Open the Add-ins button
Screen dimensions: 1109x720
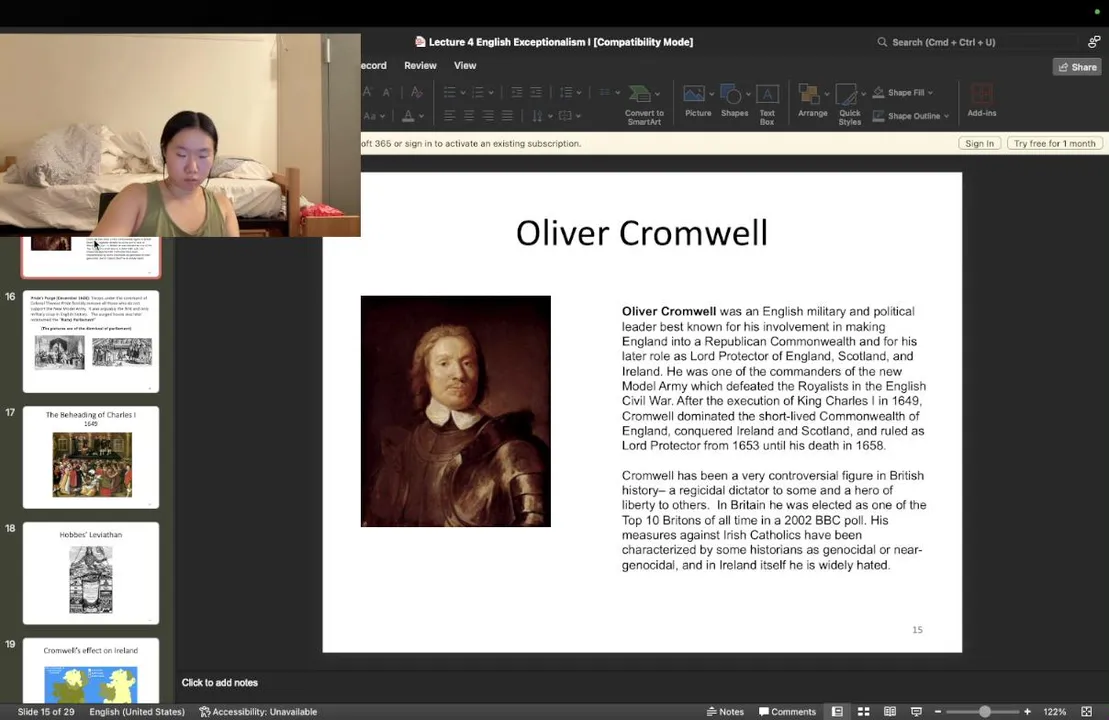982,100
